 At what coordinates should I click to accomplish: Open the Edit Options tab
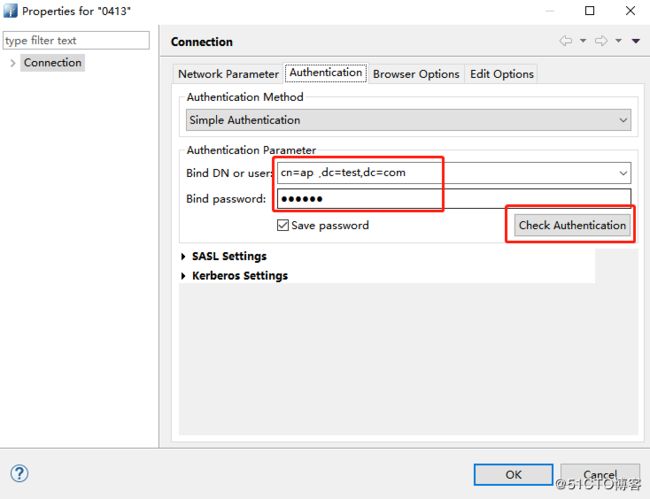[502, 74]
